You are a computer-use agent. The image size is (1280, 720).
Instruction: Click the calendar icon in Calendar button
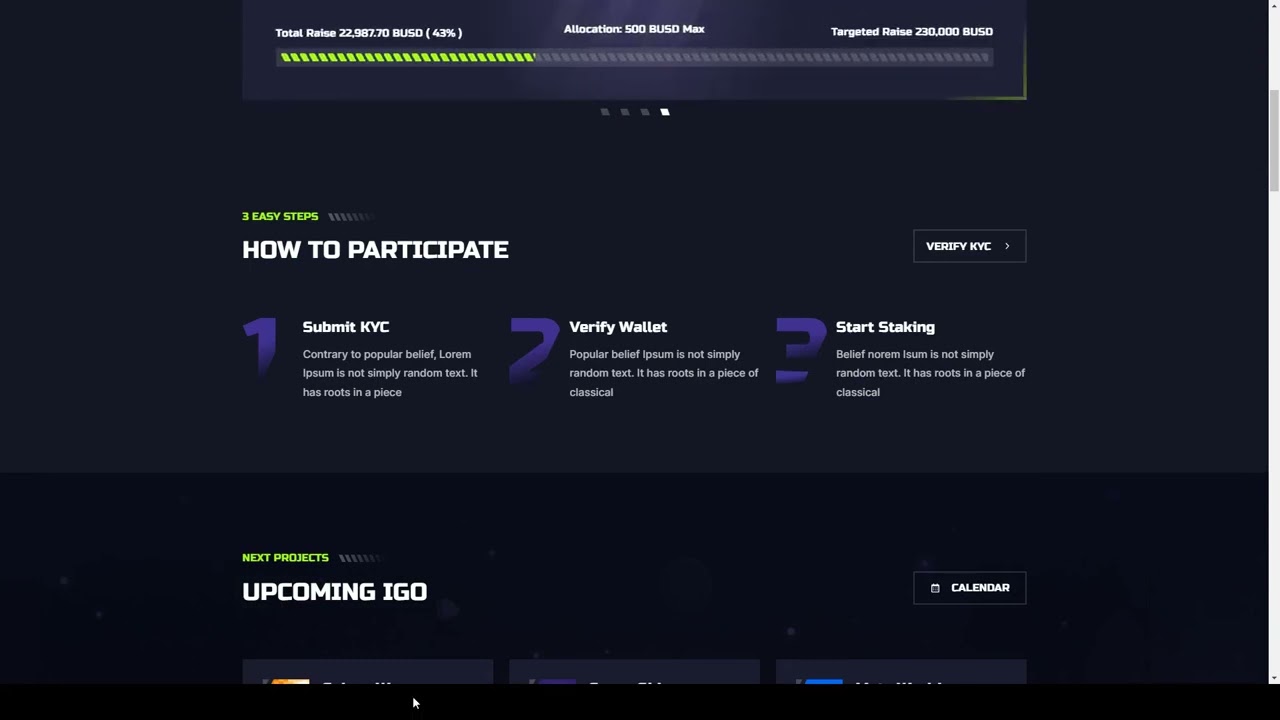click(x=935, y=588)
